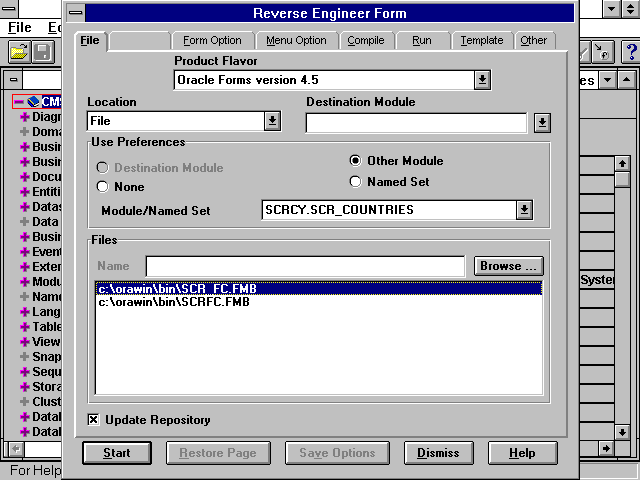
Task: Click the book icon at tree root
Action: (x=34, y=102)
